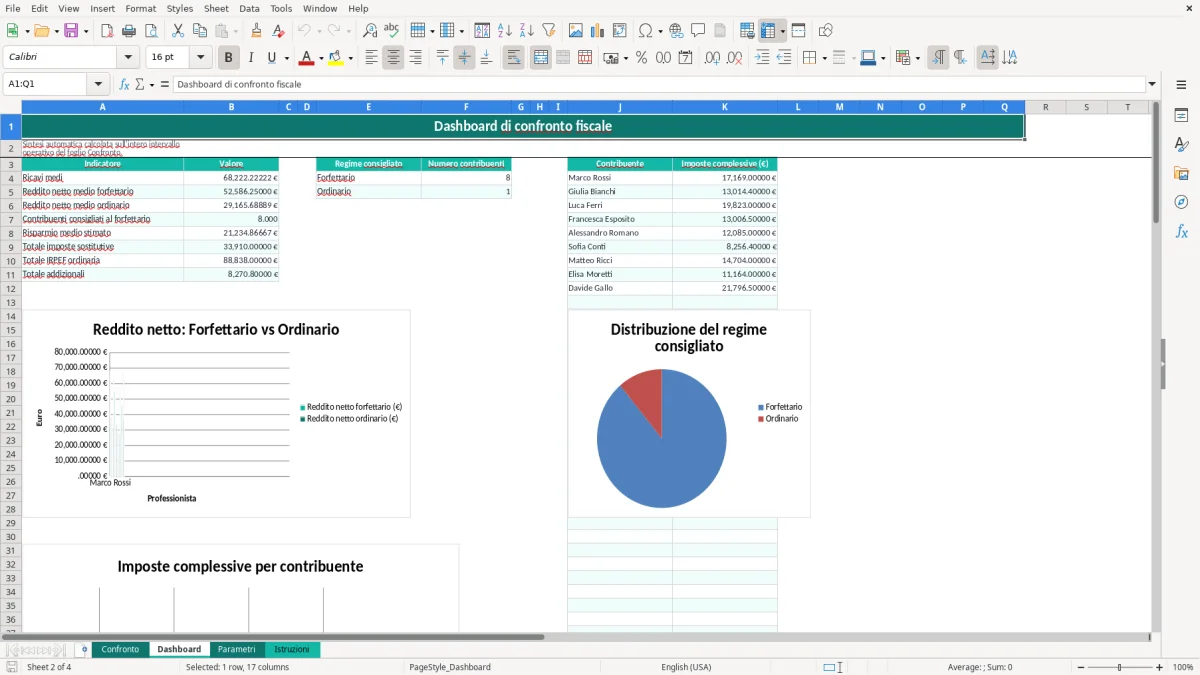Open Function Wizard fx icon
Viewport: 1200px width, 675px height.
(124, 84)
